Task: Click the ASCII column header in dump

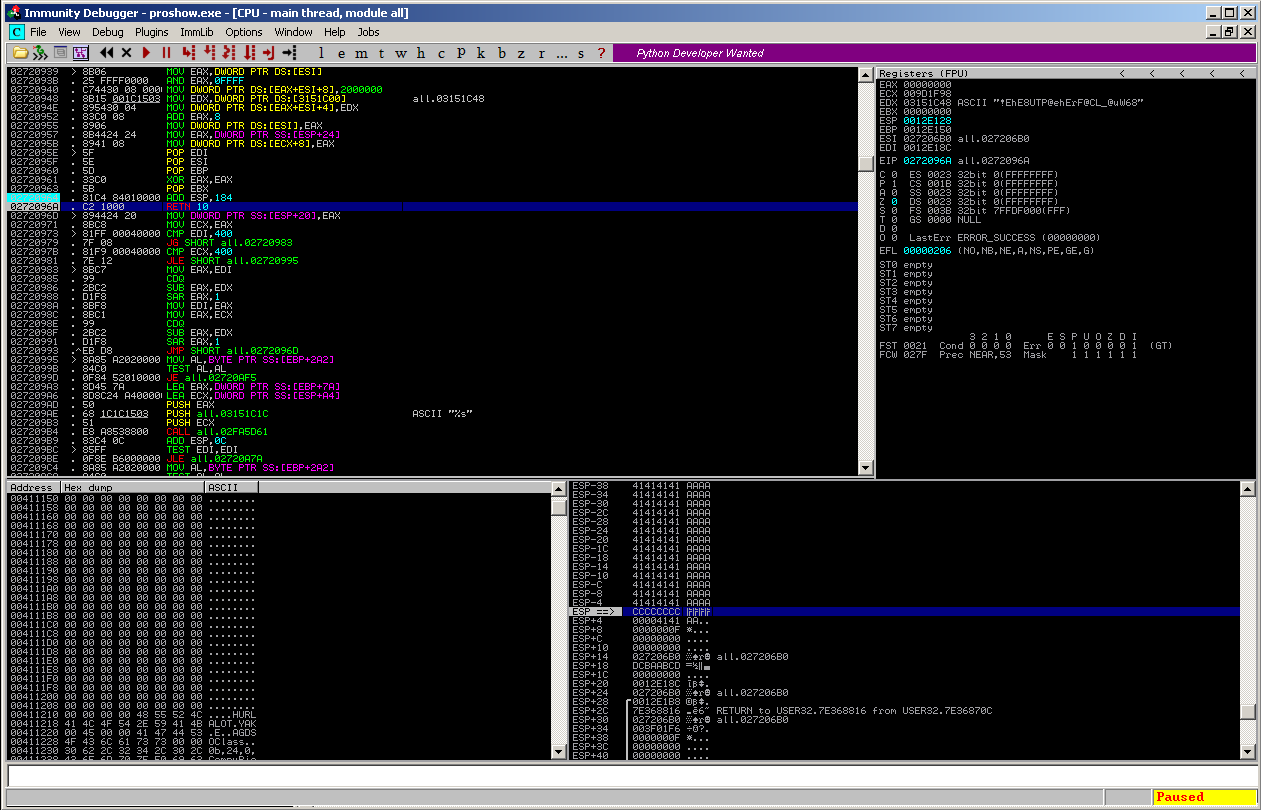Action: coord(231,487)
